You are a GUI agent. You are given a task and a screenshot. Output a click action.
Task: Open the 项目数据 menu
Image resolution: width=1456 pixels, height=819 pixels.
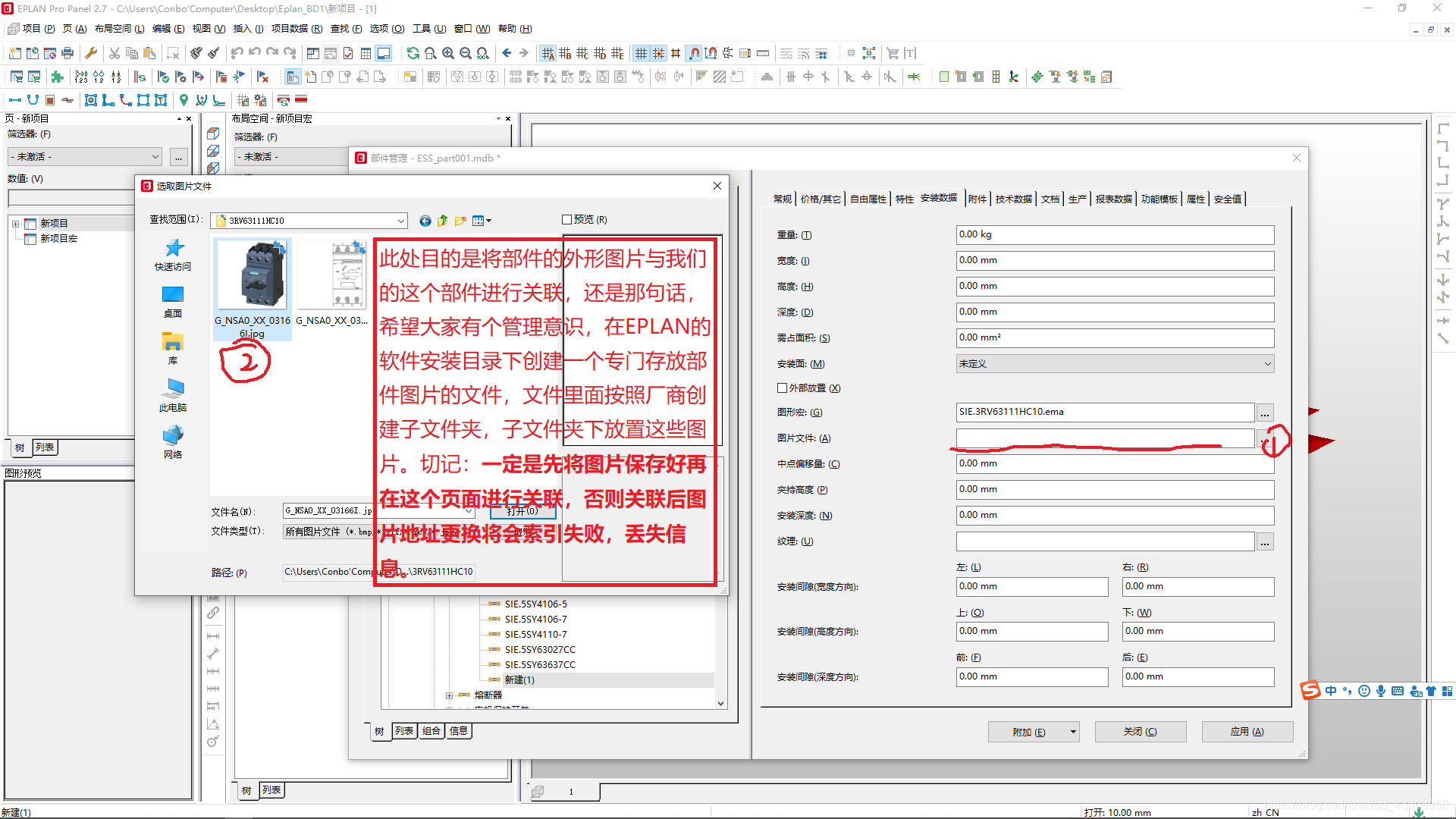[297, 29]
